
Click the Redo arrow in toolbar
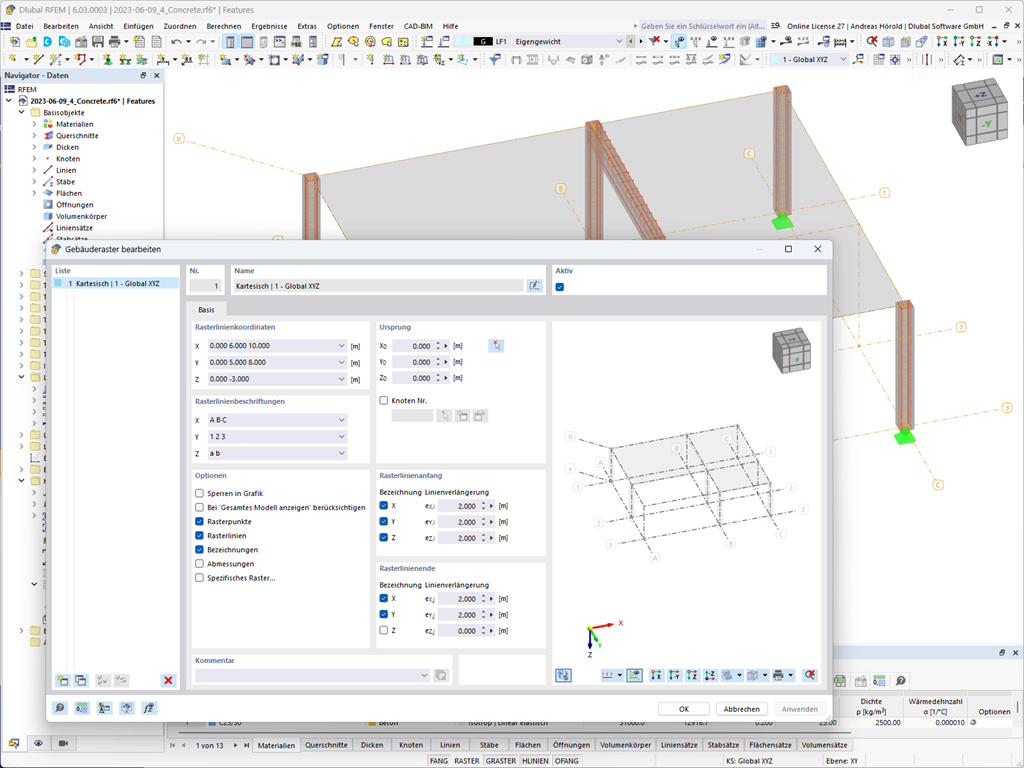[x=200, y=42]
